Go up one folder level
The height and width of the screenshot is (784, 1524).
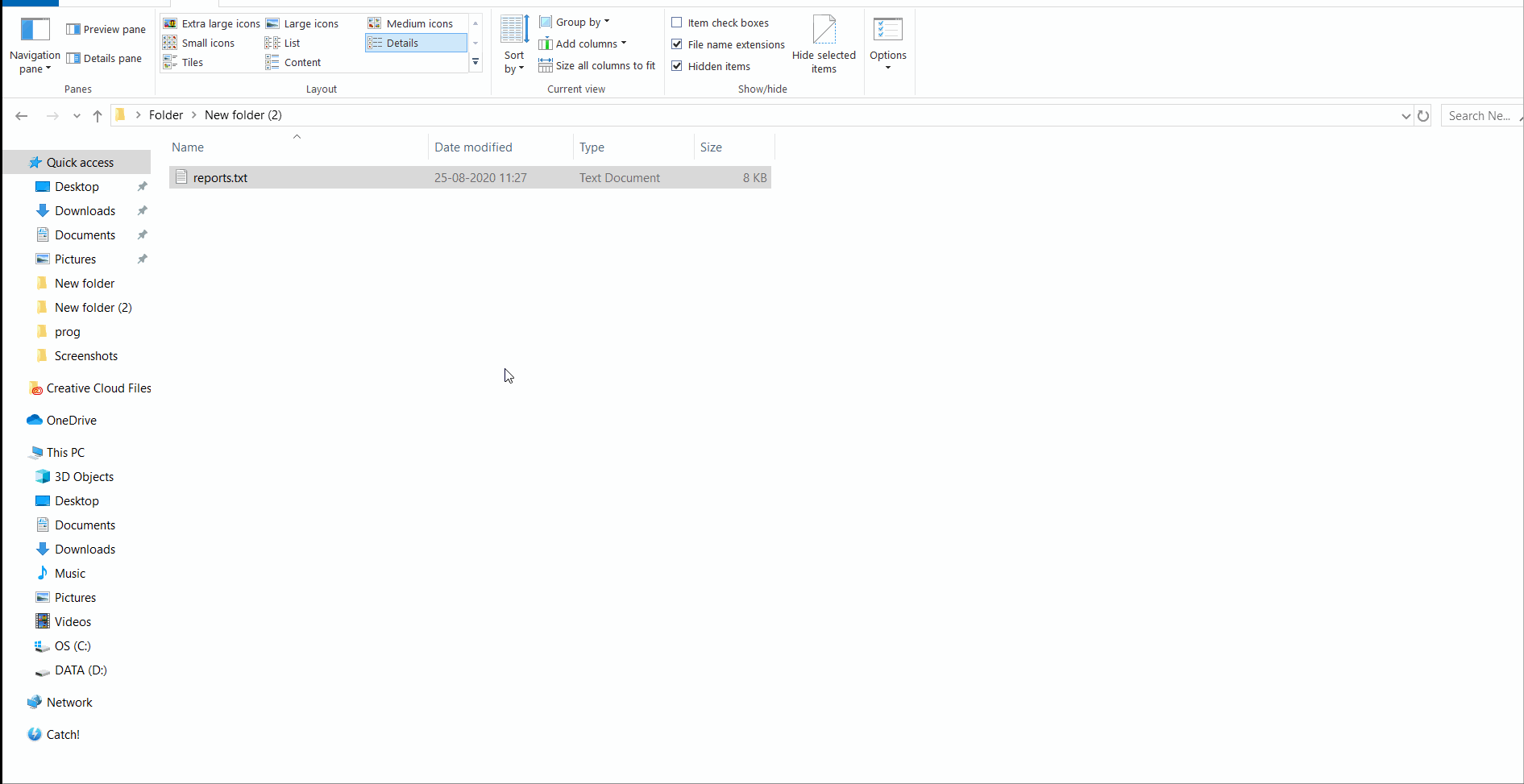click(x=98, y=116)
